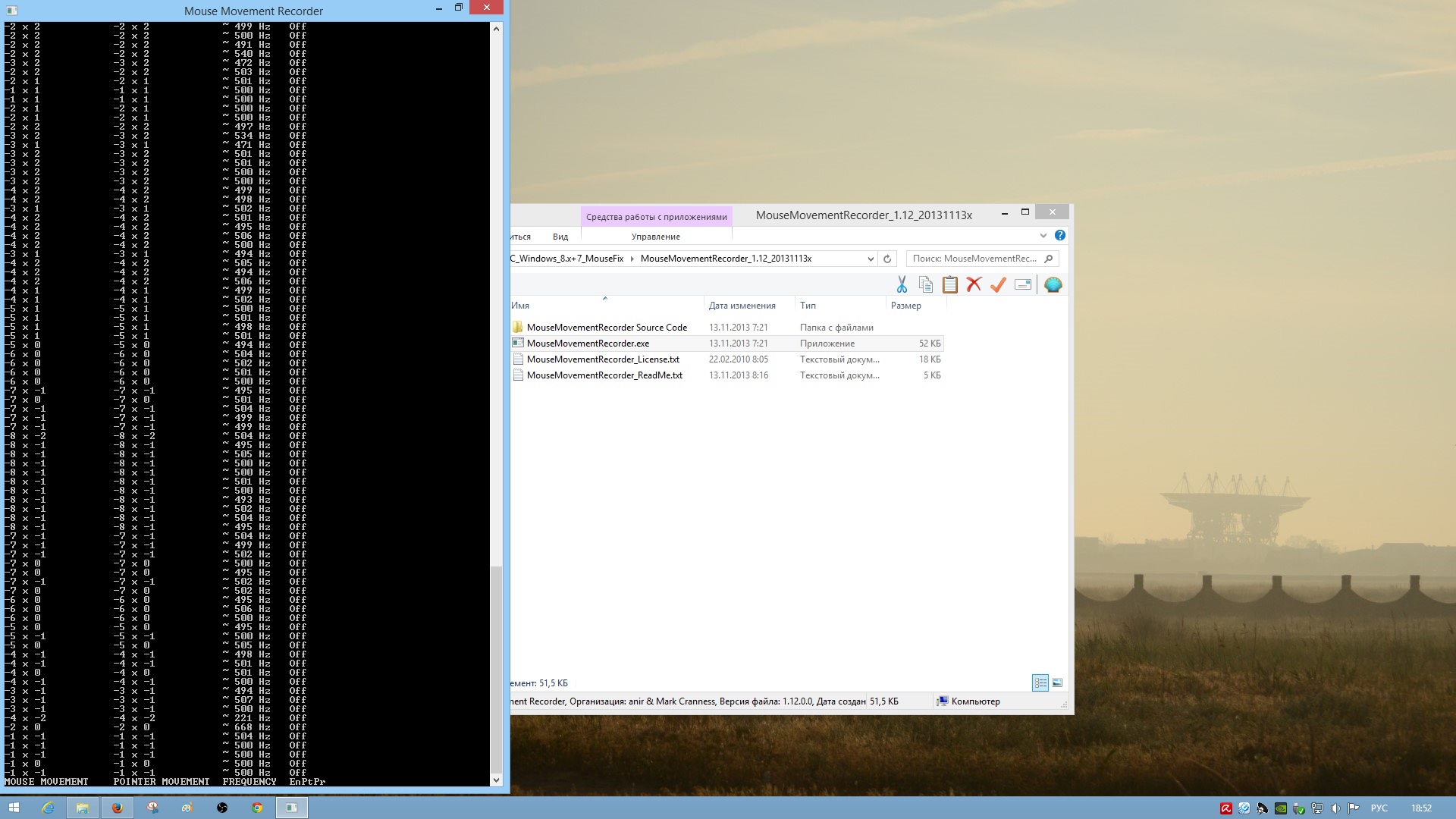
Task: Click the Paste clipboard toolbar icon
Action: 950,284
